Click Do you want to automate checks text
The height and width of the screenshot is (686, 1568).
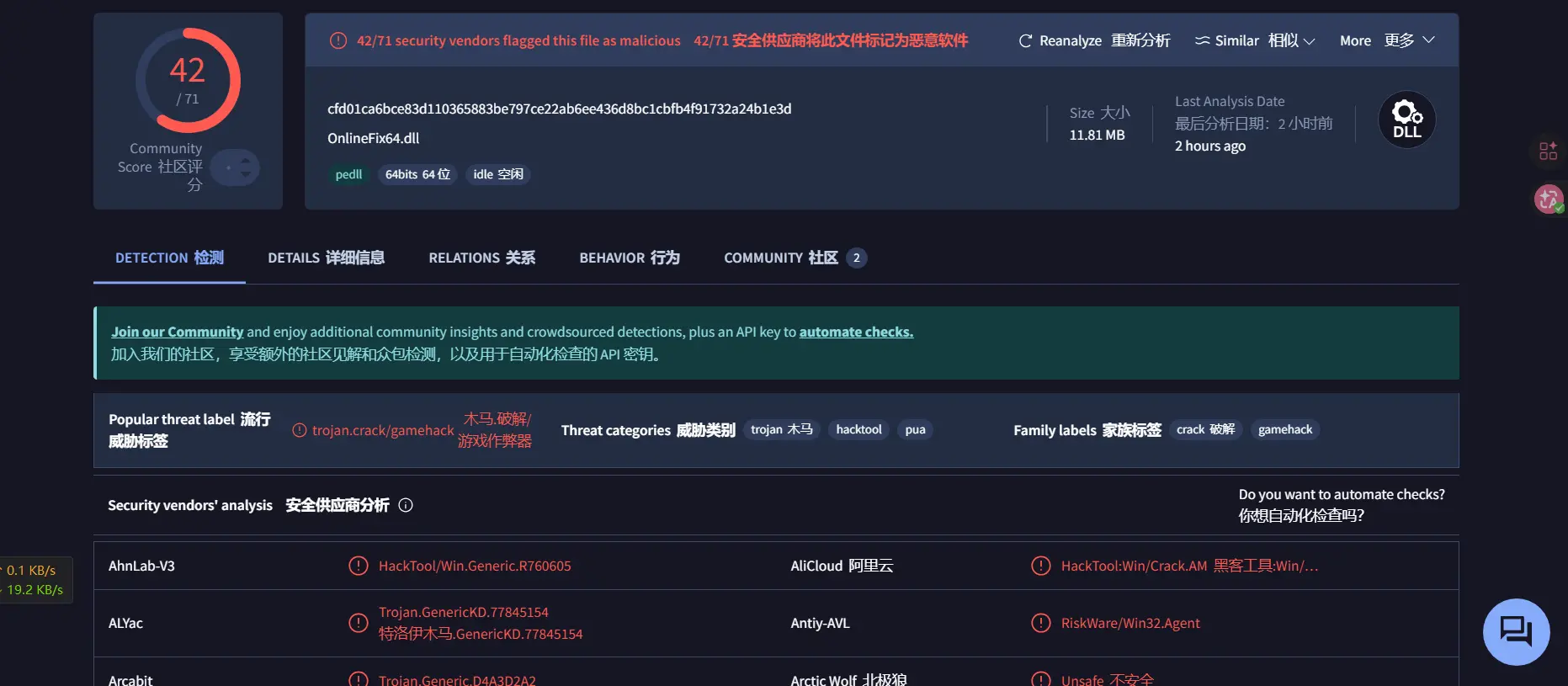pyautogui.click(x=1342, y=494)
